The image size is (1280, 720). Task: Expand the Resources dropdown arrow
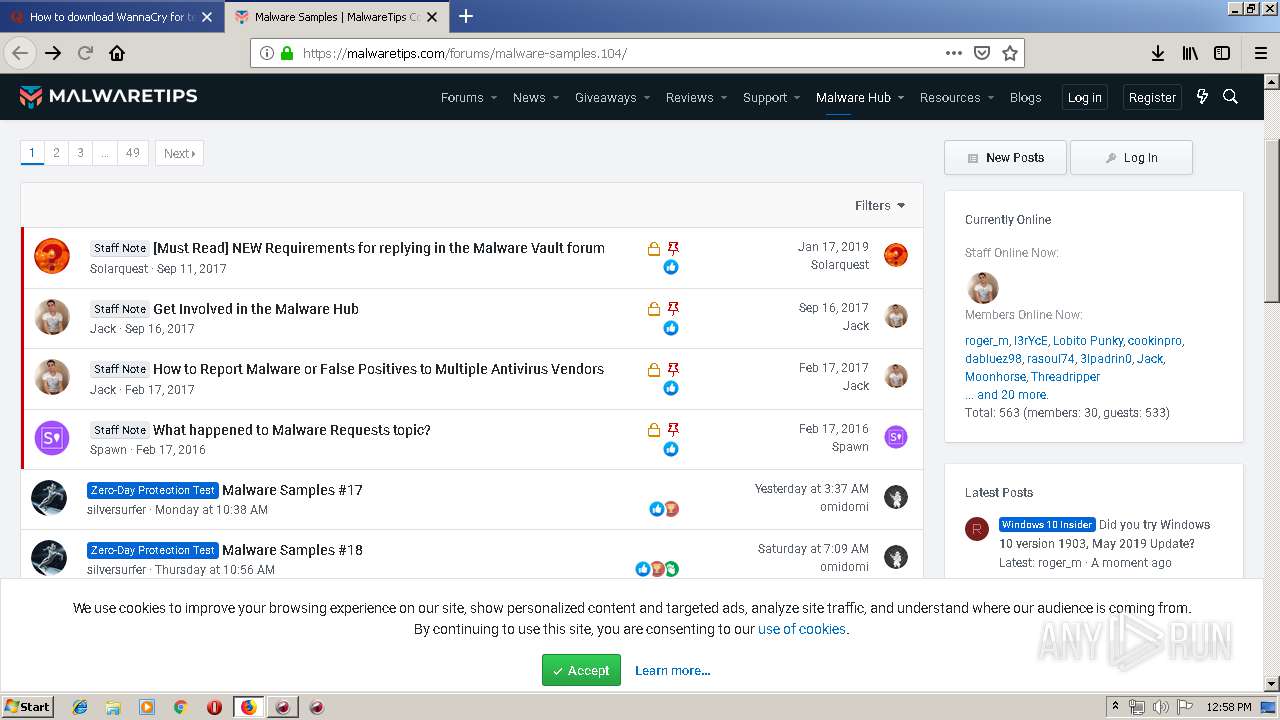(991, 98)
